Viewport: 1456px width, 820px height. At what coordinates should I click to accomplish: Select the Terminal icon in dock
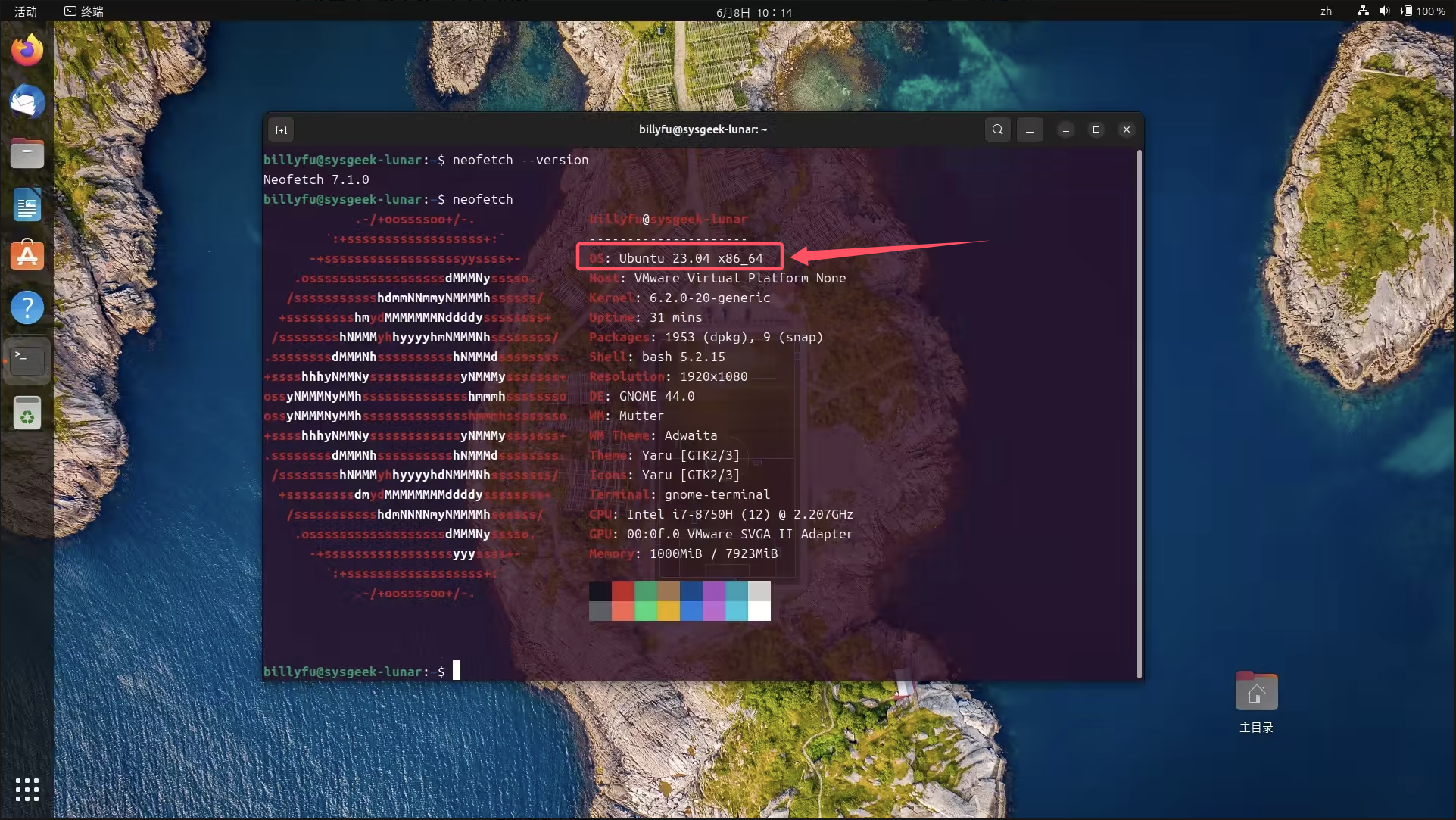(x=27, y=360)
